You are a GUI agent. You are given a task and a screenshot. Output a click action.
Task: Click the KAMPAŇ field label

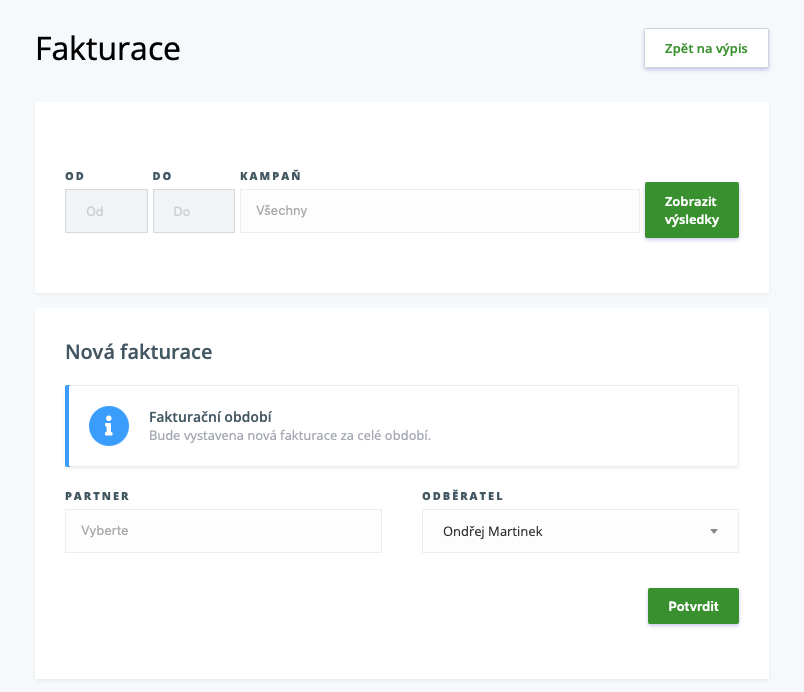tap(270, 176)
